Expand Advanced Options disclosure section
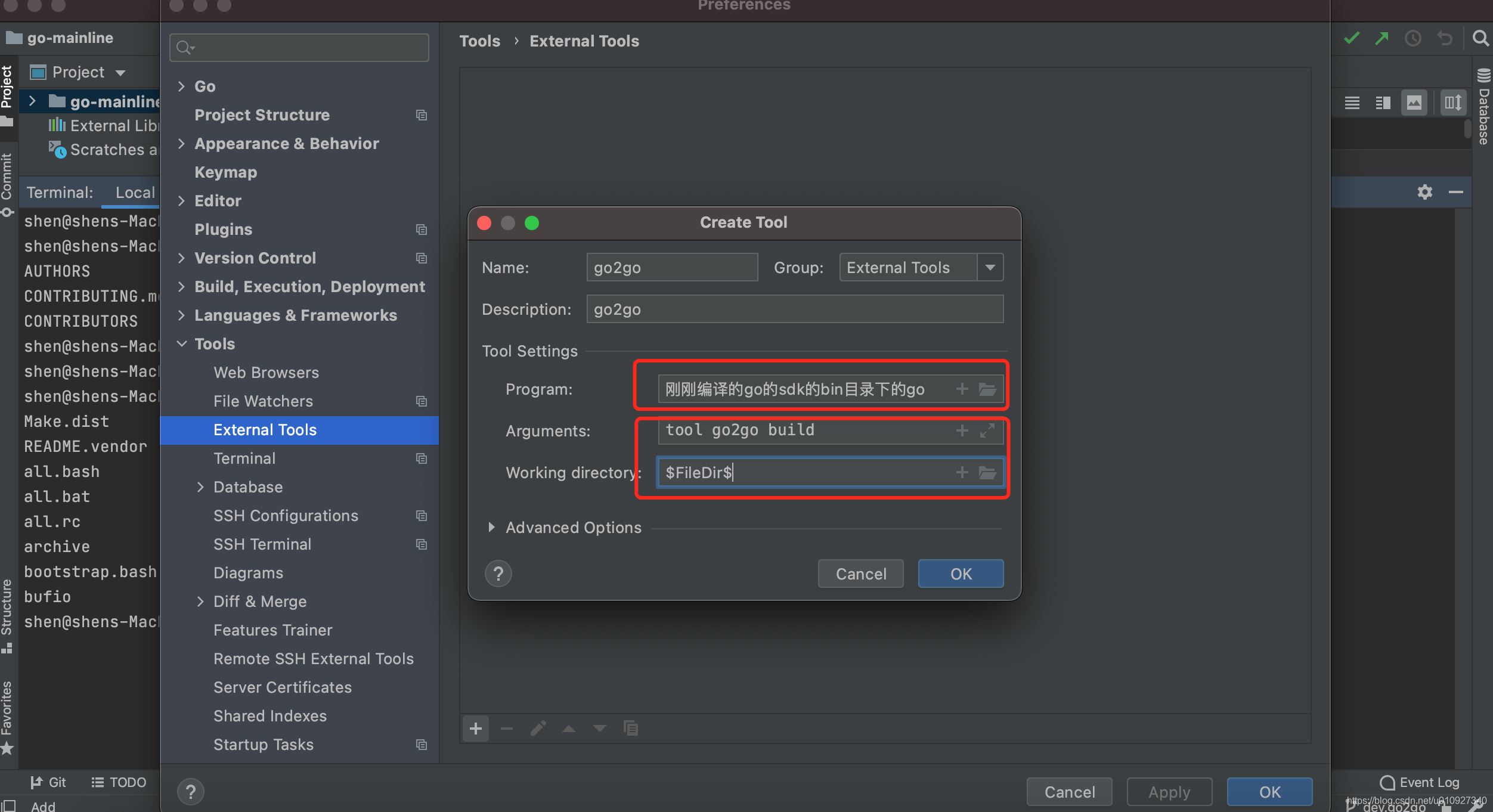Viewport: 1493px width, 812px height. [x=490, y=527]
